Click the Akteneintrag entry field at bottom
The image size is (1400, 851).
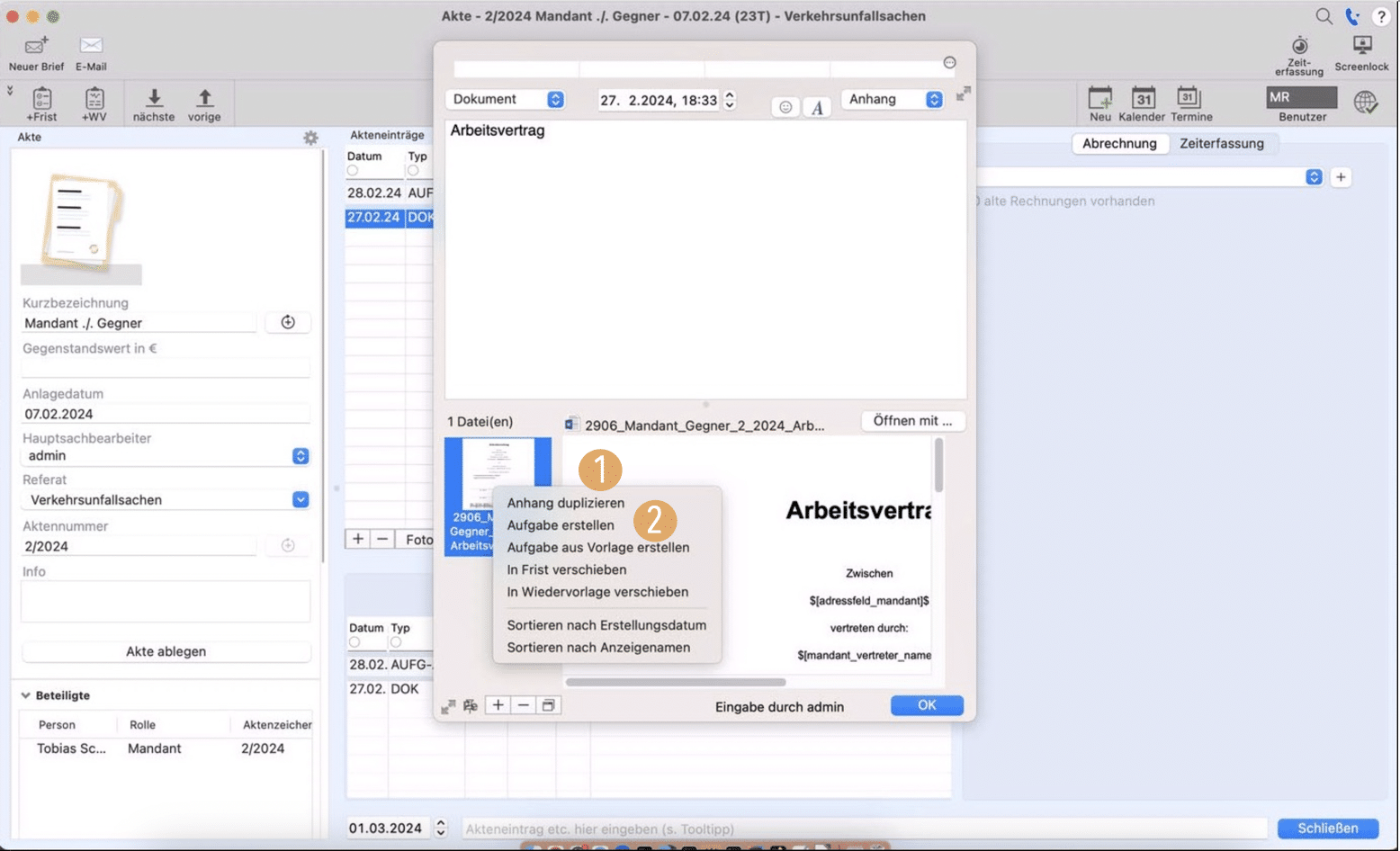[x=865, y=829]
